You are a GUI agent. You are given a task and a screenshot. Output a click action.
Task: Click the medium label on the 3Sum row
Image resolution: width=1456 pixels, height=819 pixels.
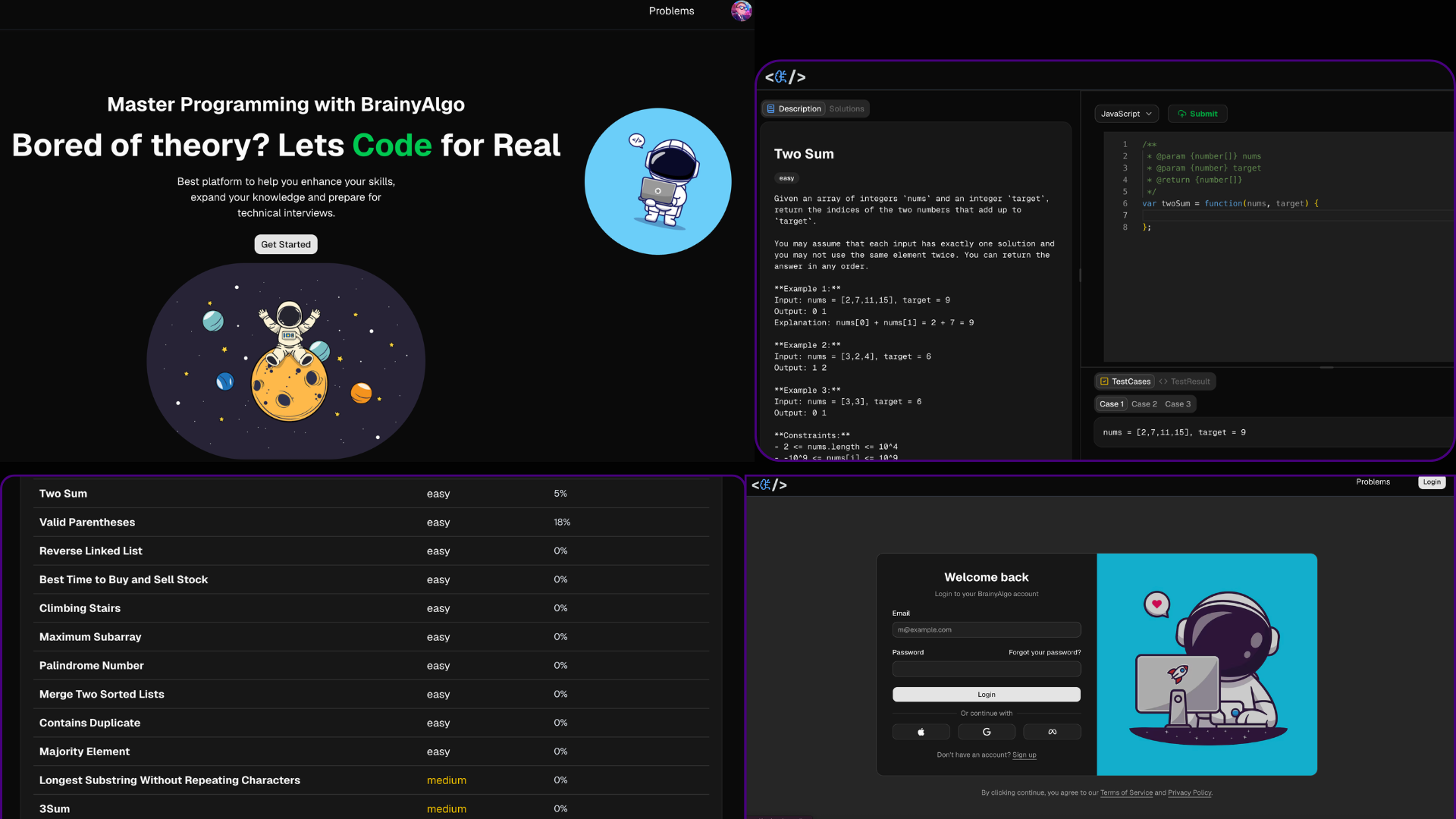[447, 809]
